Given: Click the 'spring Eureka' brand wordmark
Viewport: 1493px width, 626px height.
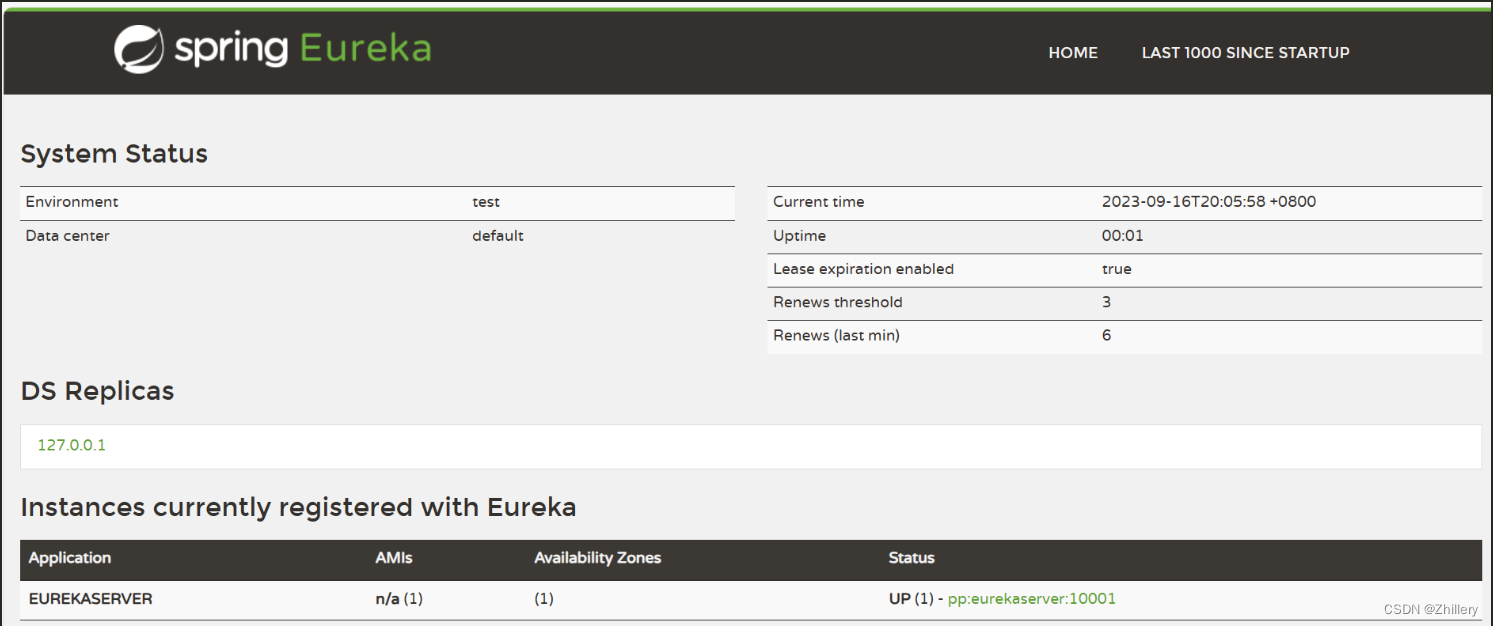Looking at the screenshot, I should (303, 50).
